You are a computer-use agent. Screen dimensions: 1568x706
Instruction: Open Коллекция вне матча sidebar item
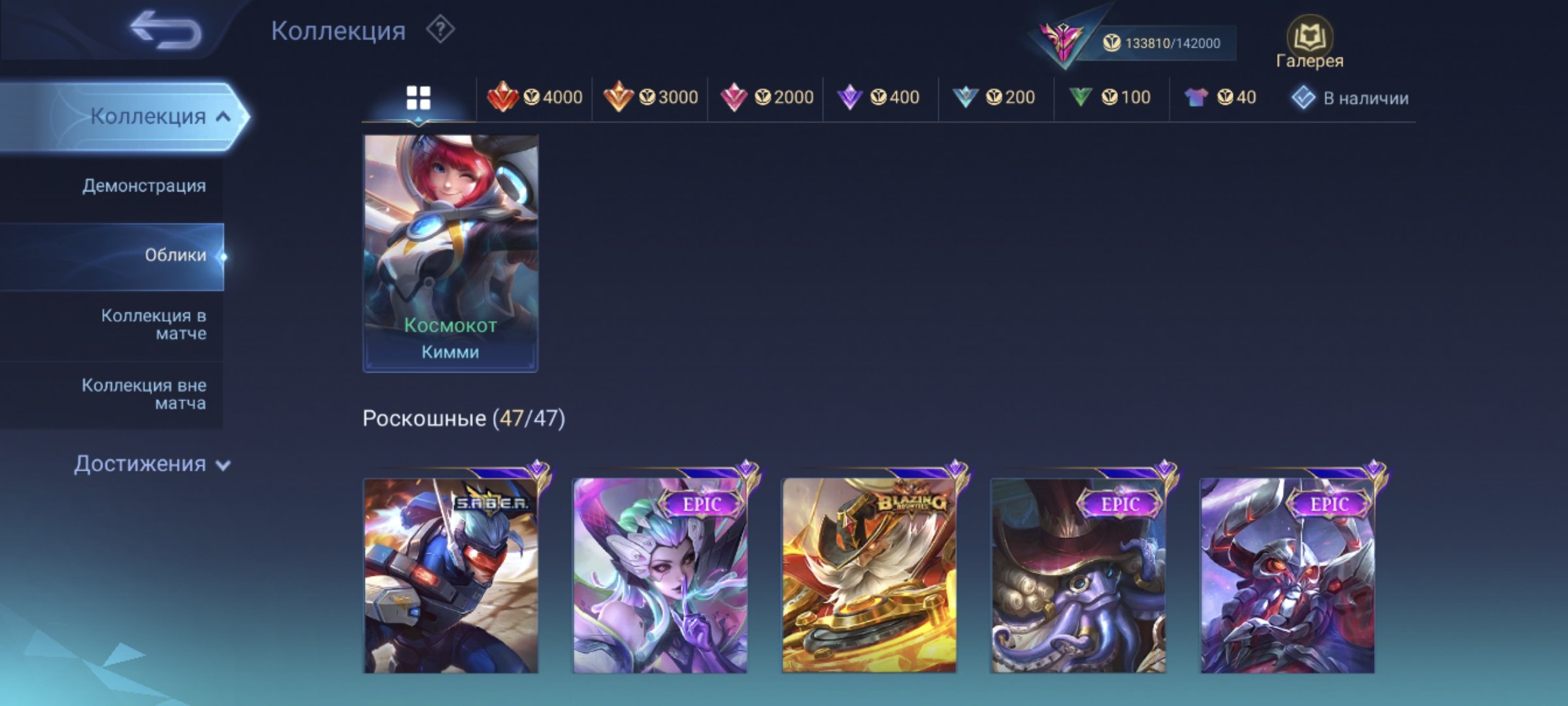(x=144, y=394)
